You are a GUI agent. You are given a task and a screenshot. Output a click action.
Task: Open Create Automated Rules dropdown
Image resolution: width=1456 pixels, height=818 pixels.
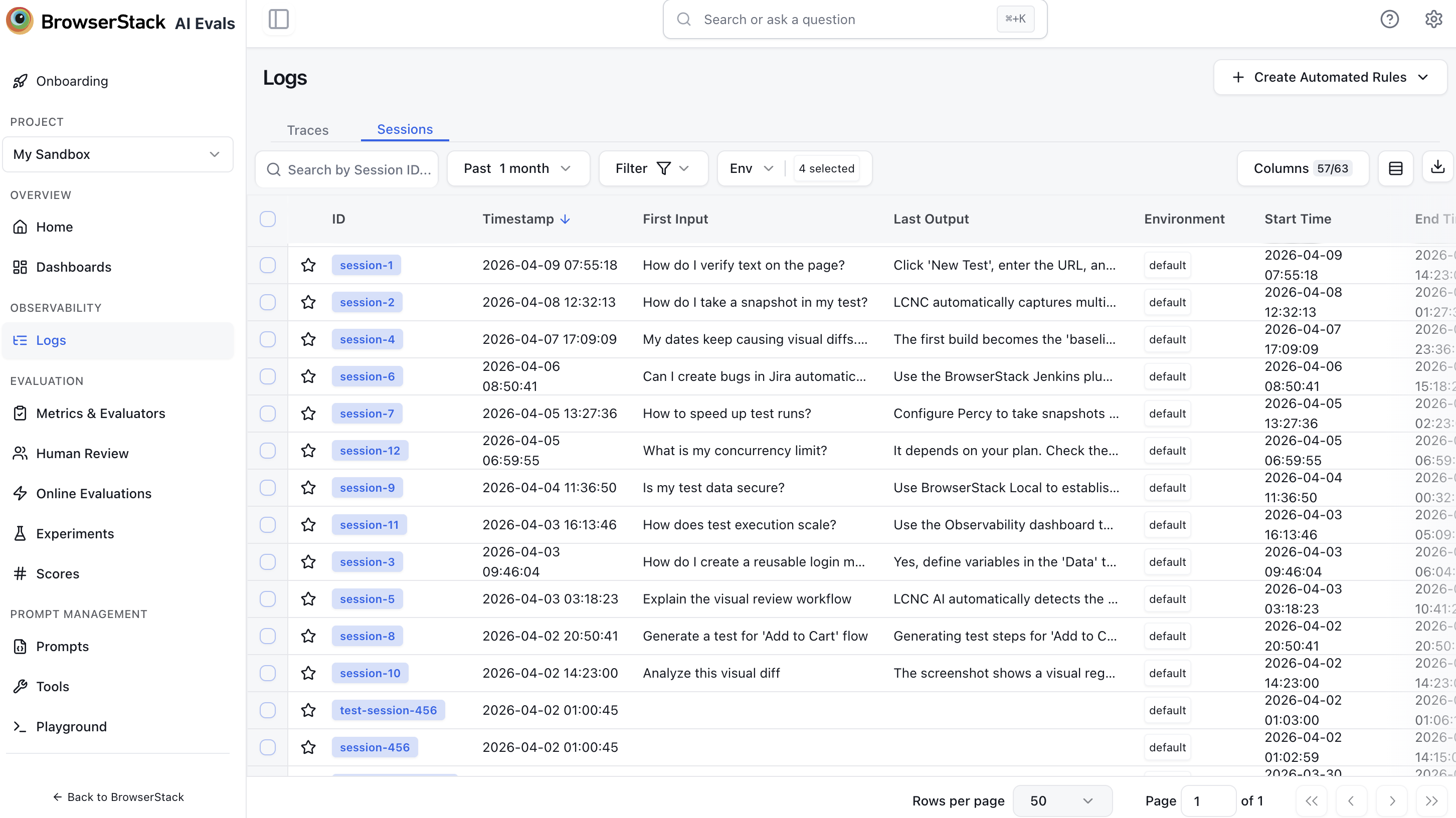tap(1330, 77)
